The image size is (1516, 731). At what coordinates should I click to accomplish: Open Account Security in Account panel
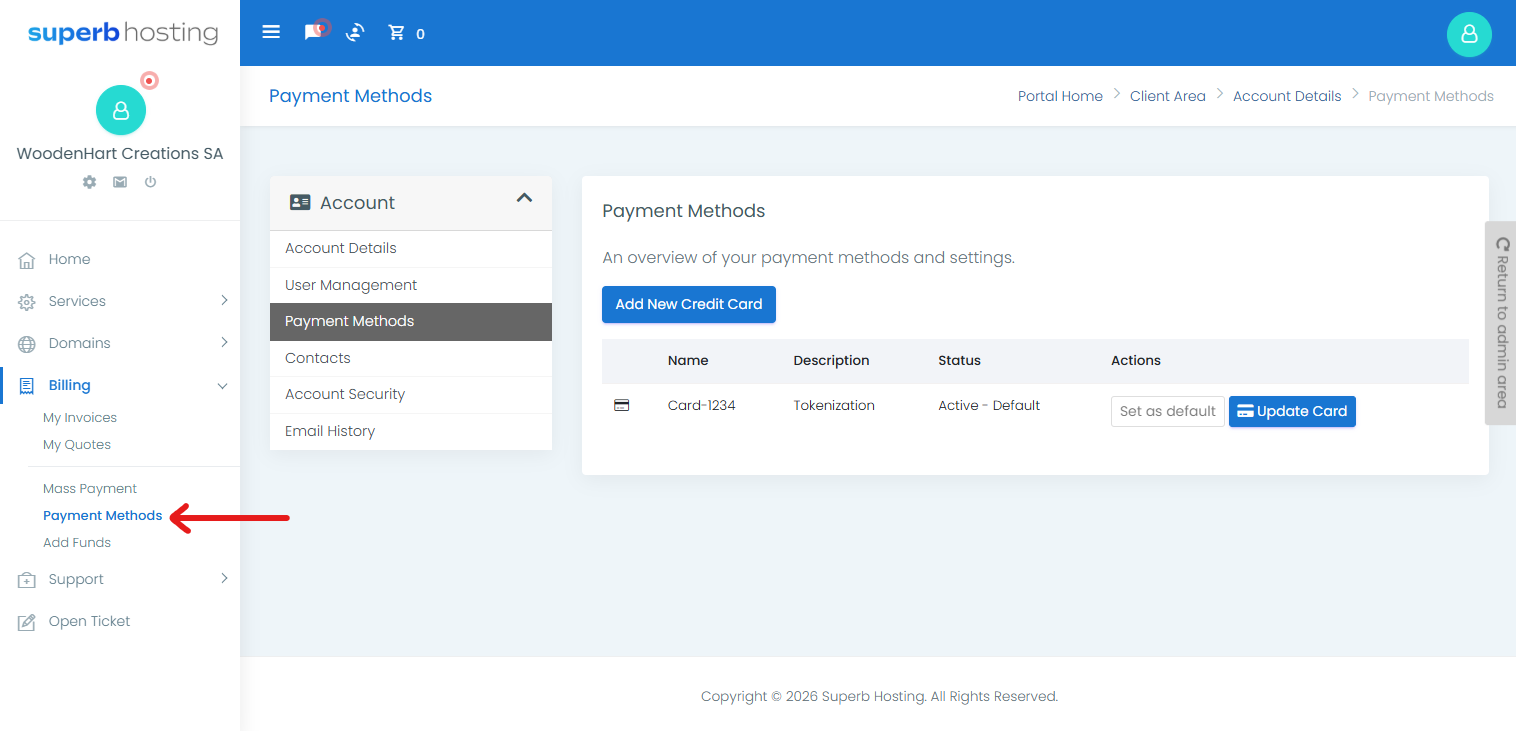(411, 394)
